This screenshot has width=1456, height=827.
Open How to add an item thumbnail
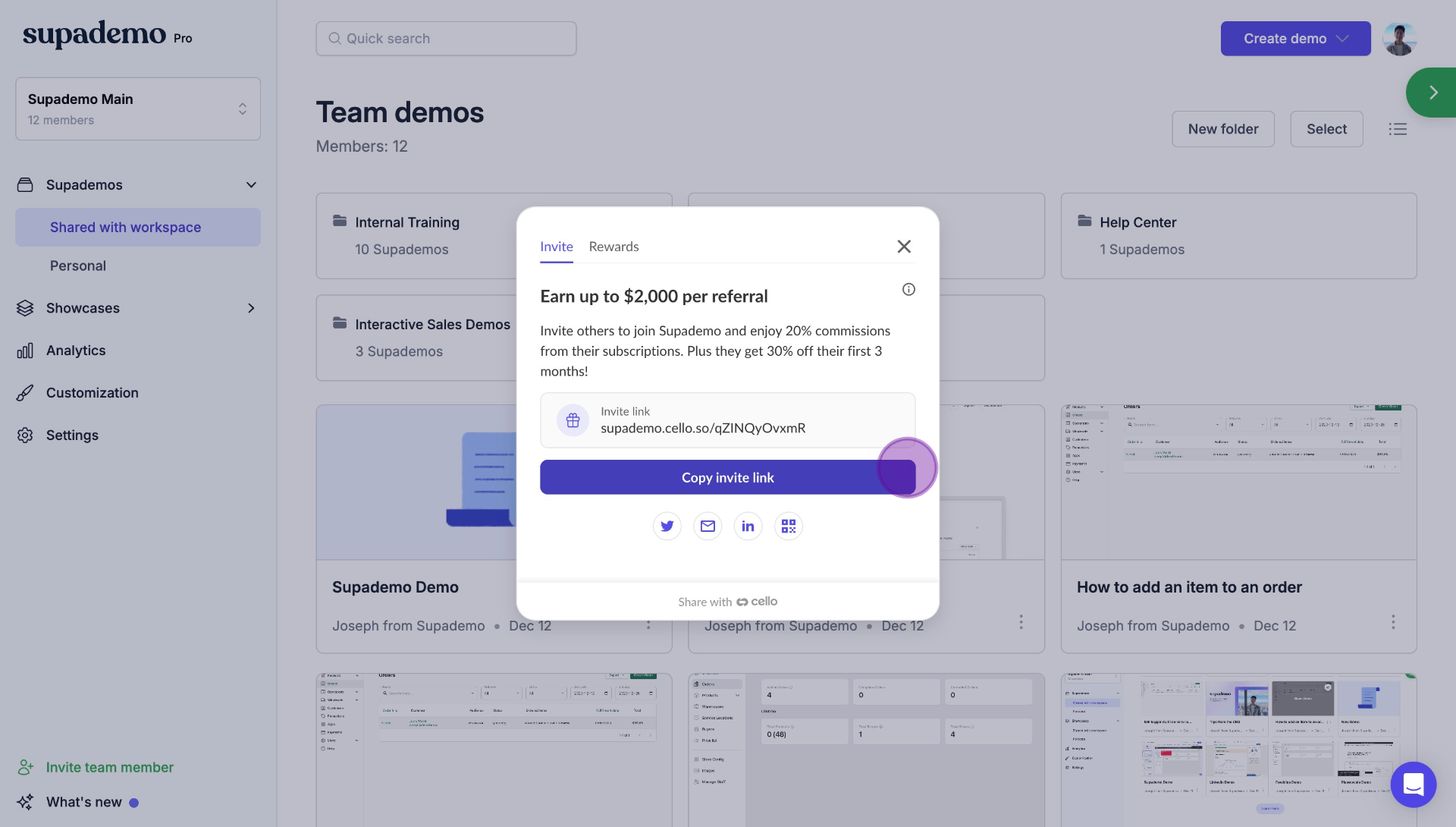pyautogui.click(x=1238, y=483)
